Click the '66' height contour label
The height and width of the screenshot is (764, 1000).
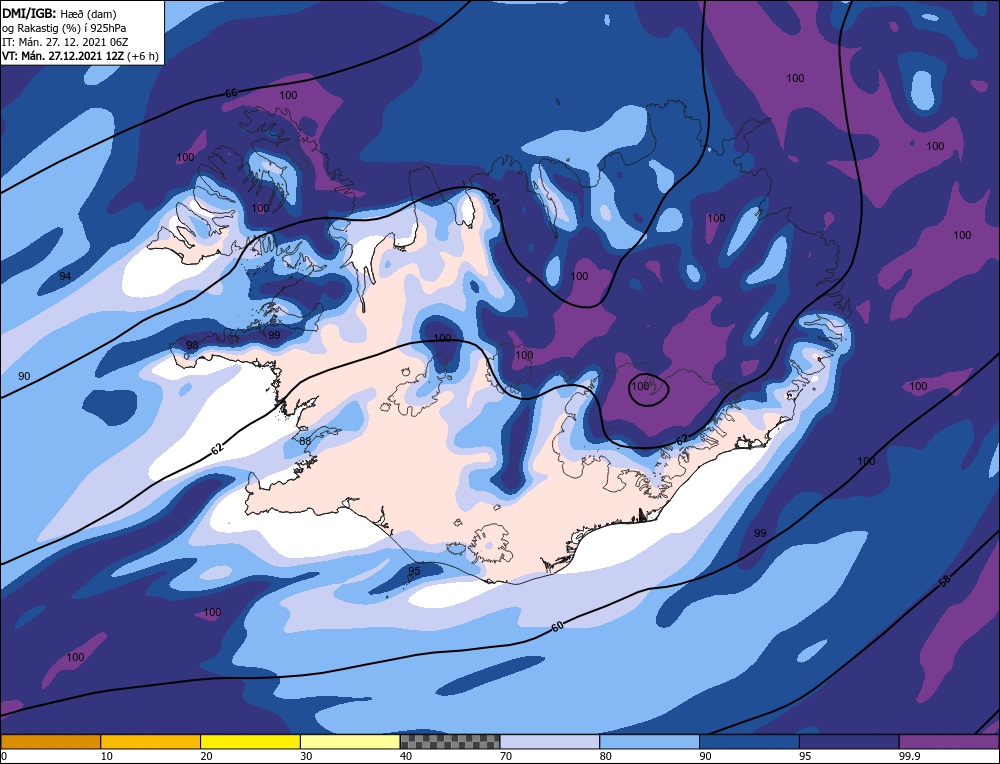tap(231, 93)
